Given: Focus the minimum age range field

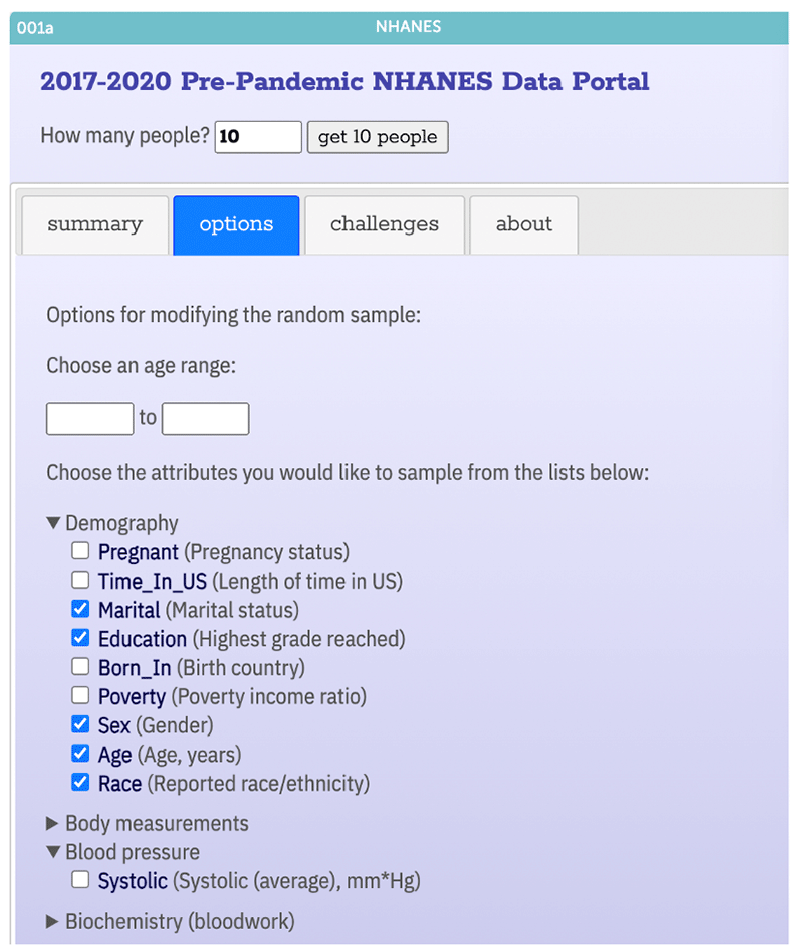Looking at the screenshot, I should pos(90,418).
